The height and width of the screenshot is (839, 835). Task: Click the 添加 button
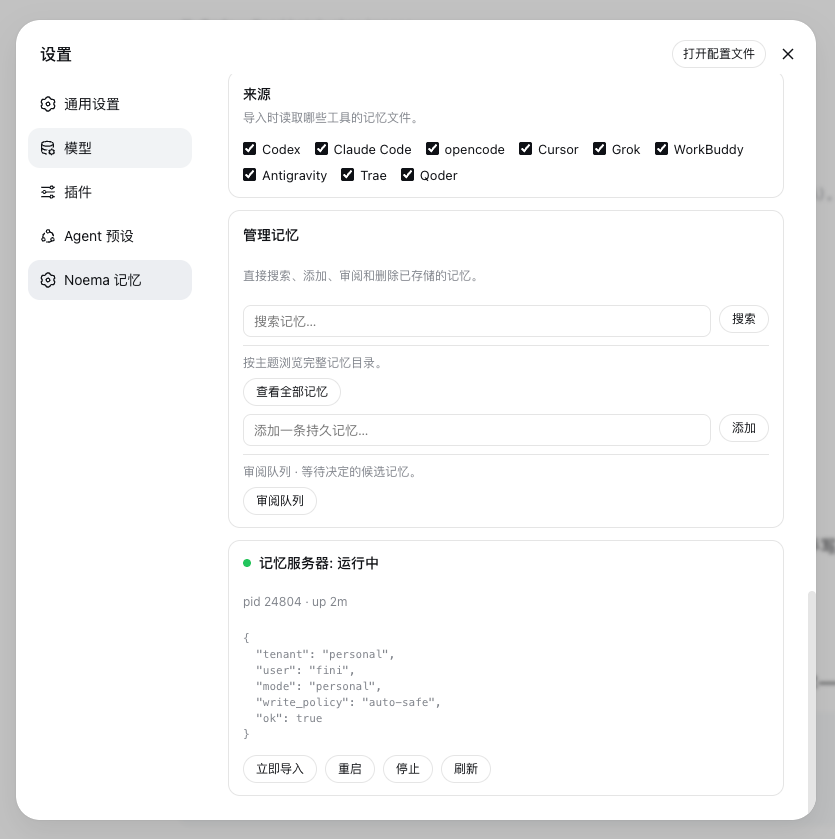pos(744,428)
